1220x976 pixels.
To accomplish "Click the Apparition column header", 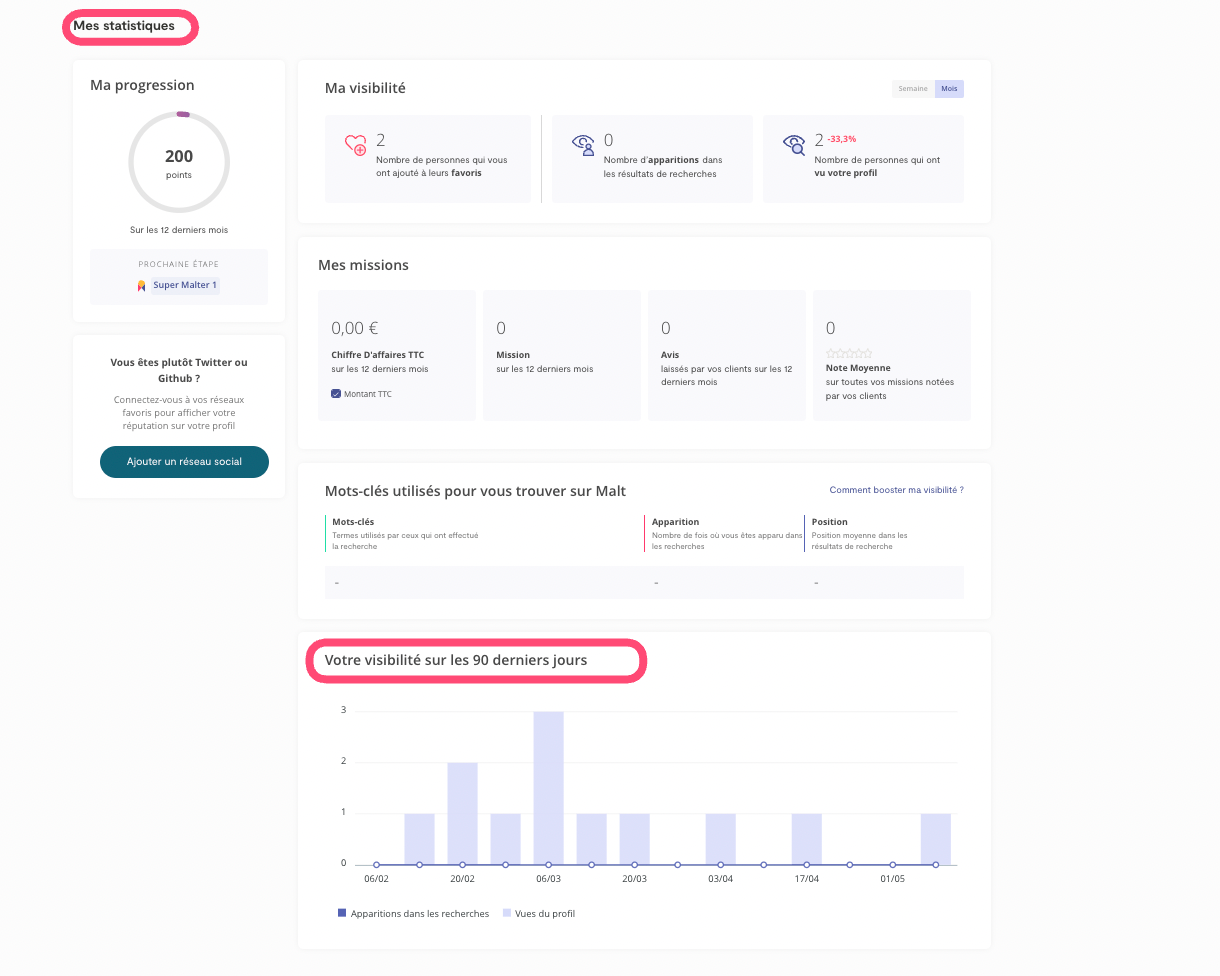I will [x=675, y=522].
